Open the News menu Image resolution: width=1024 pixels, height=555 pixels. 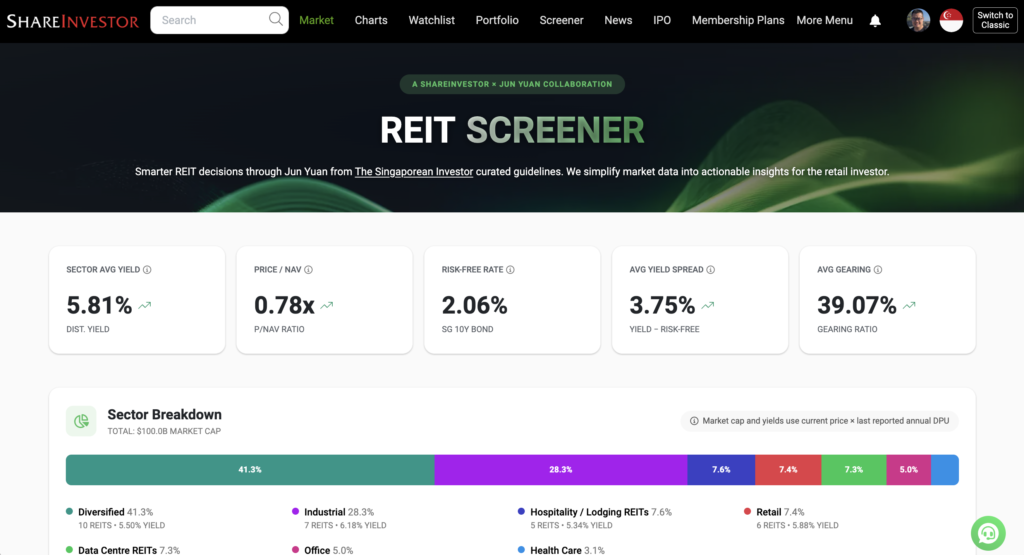click(618, 20)
